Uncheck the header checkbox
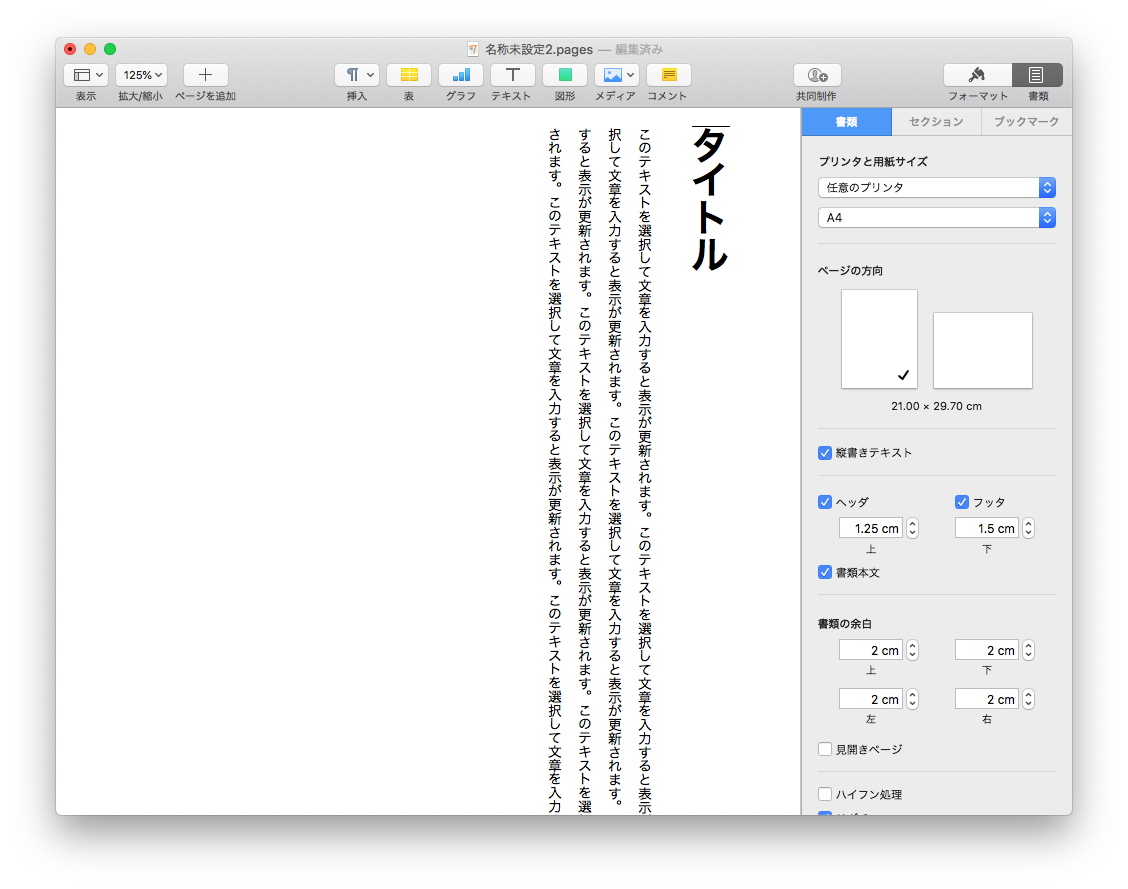Screen dimensions: 1128x889 [x=825, y=502]
